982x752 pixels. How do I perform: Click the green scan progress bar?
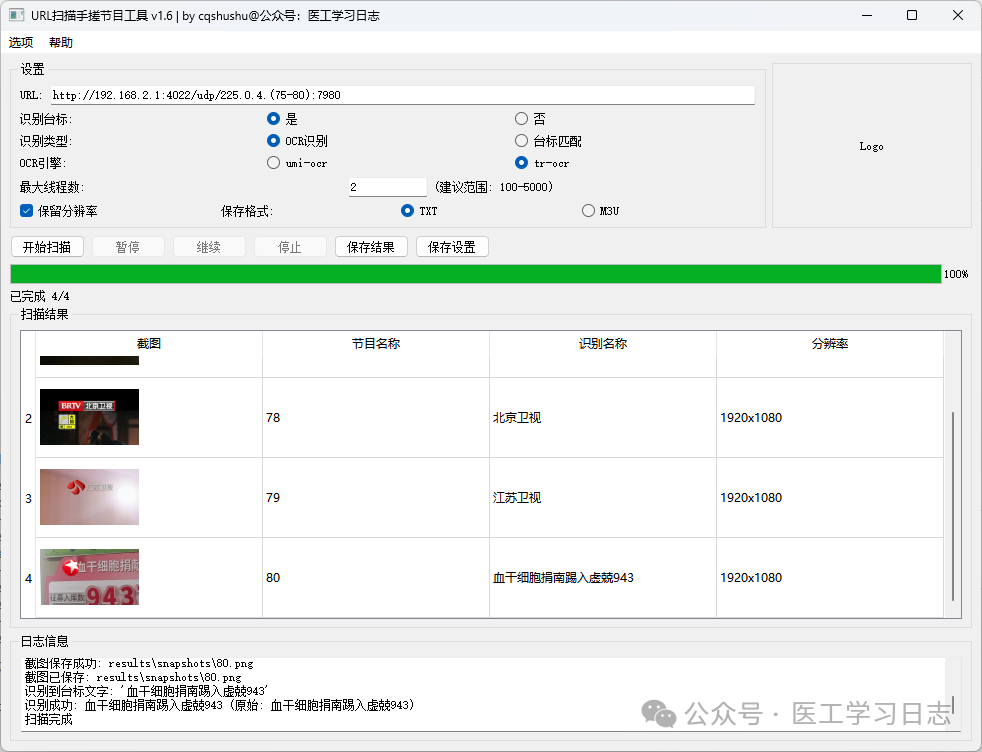(475, 274)
